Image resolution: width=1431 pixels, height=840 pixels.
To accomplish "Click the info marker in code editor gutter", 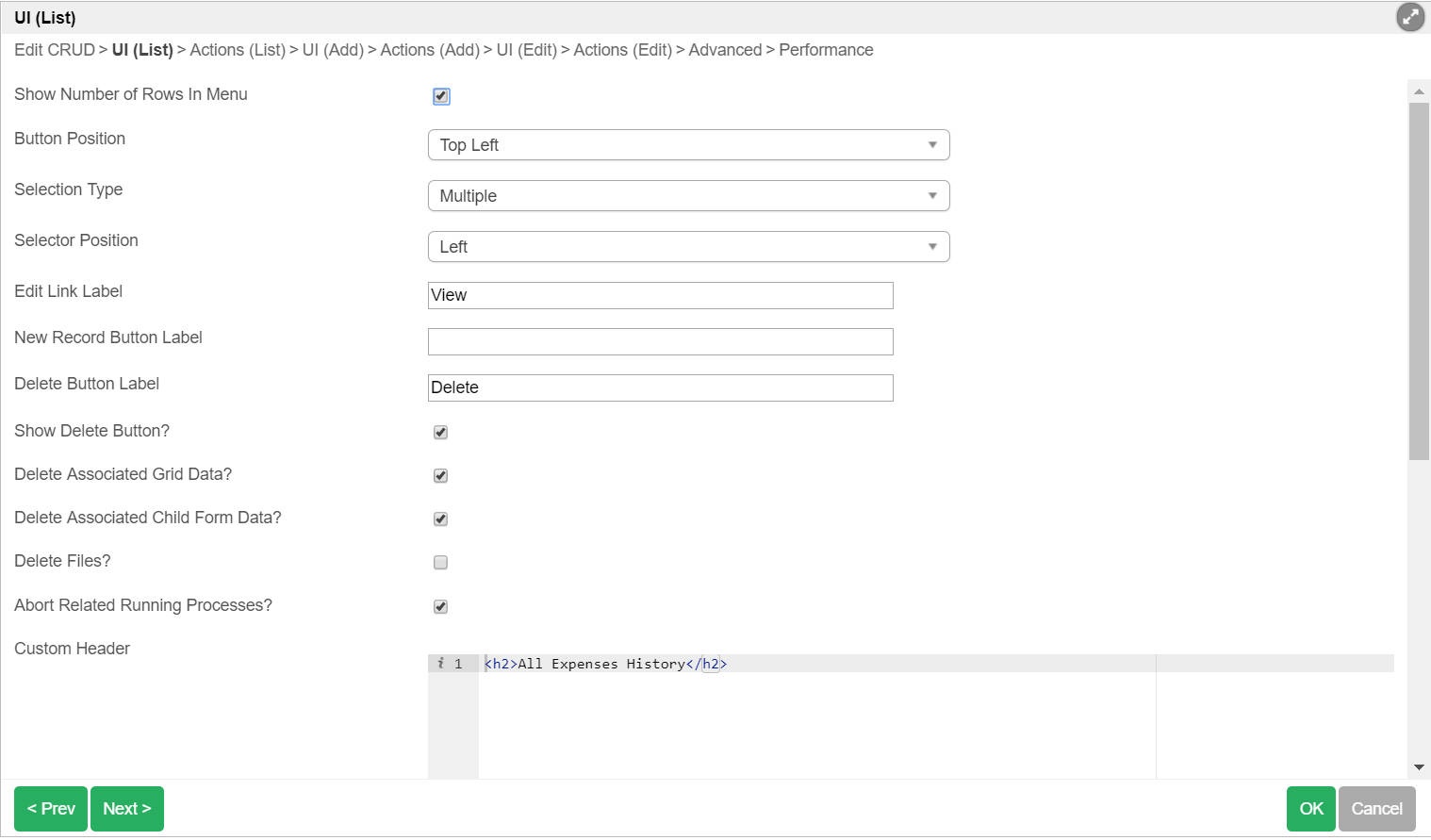I will pyautogui.click(x=440, y=664).
